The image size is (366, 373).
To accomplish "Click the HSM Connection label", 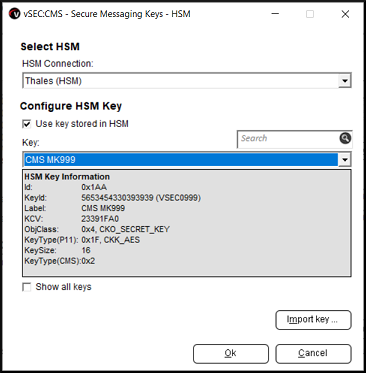I will pos(58,64).
